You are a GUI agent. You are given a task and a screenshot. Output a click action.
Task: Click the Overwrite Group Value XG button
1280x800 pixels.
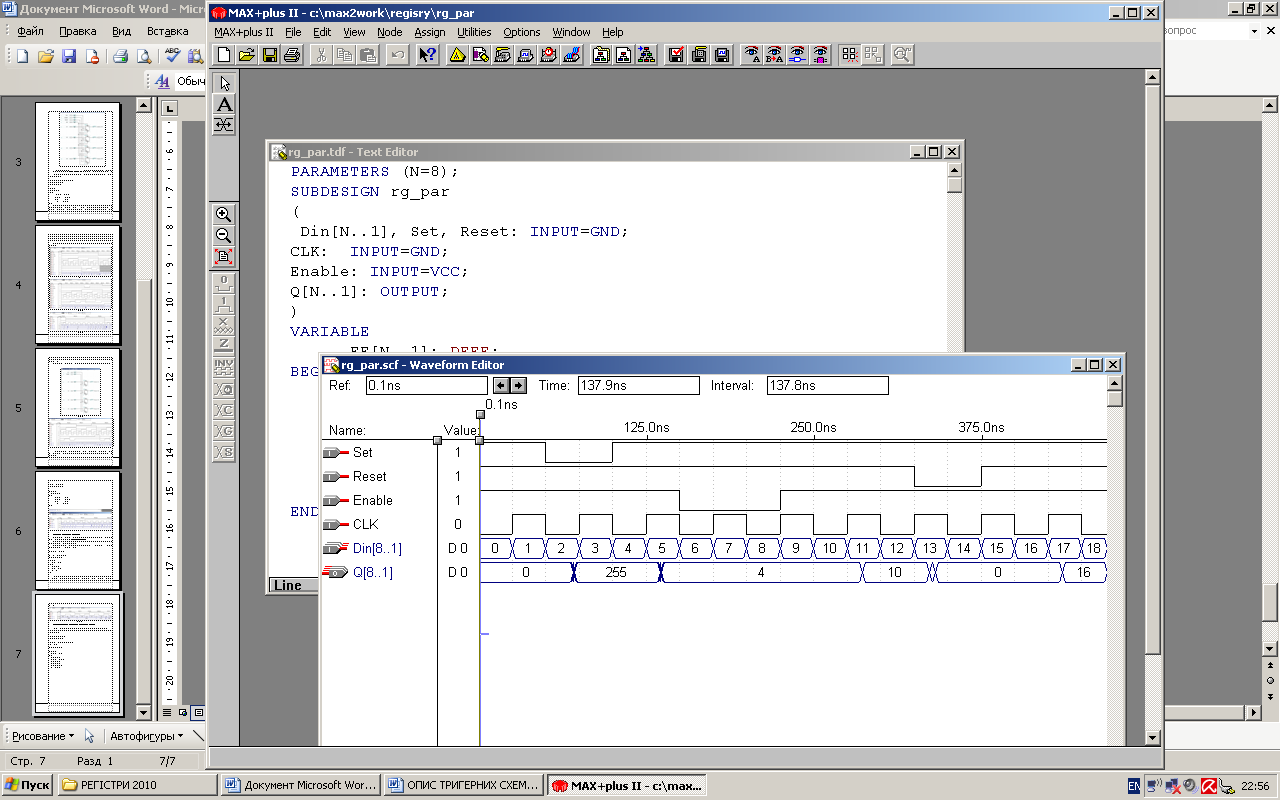(224, 430)
